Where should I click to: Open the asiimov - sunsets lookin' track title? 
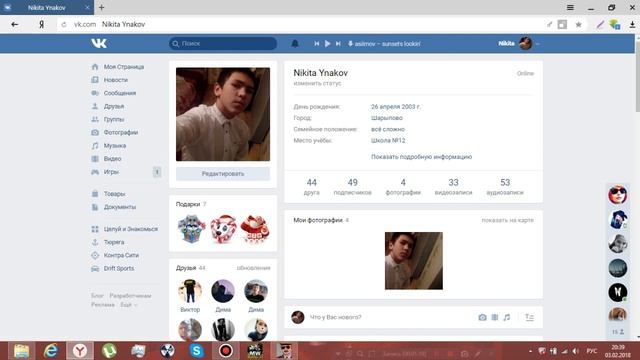click(387, 44)
